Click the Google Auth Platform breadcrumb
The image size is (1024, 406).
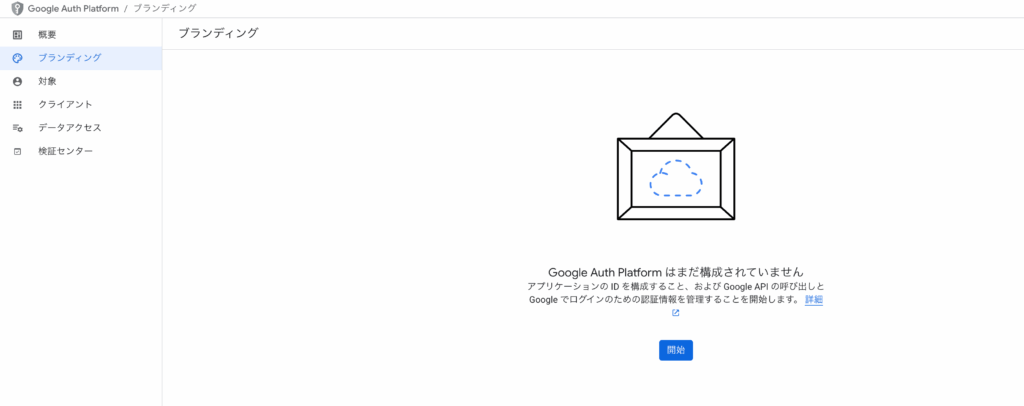click(73, 8)
